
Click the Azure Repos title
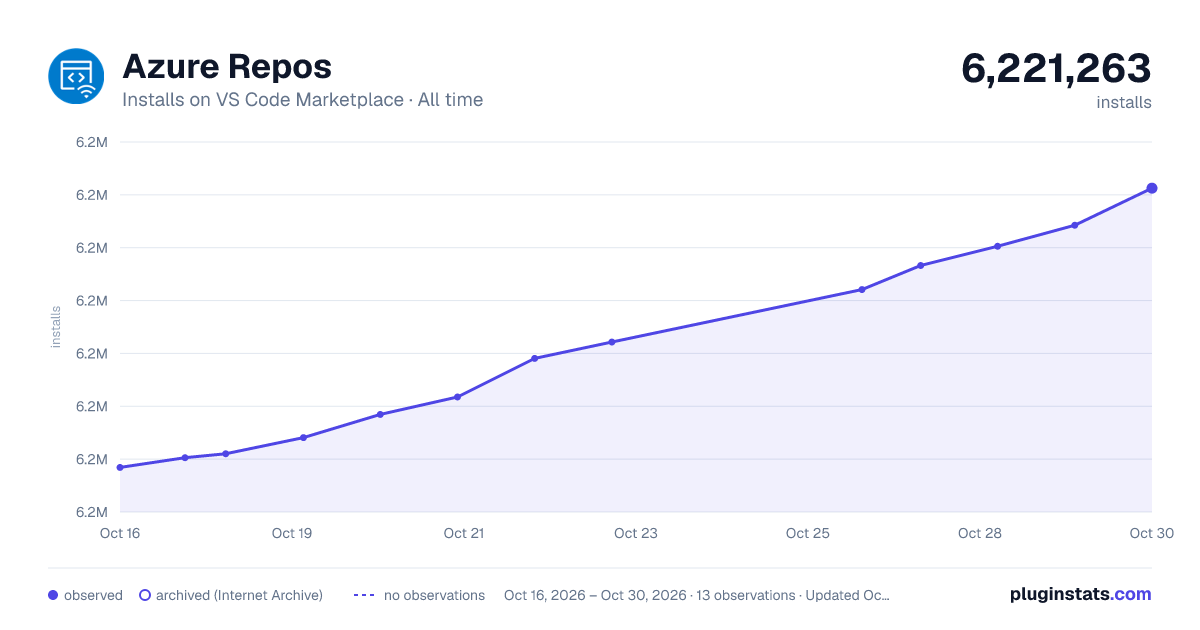227,67
